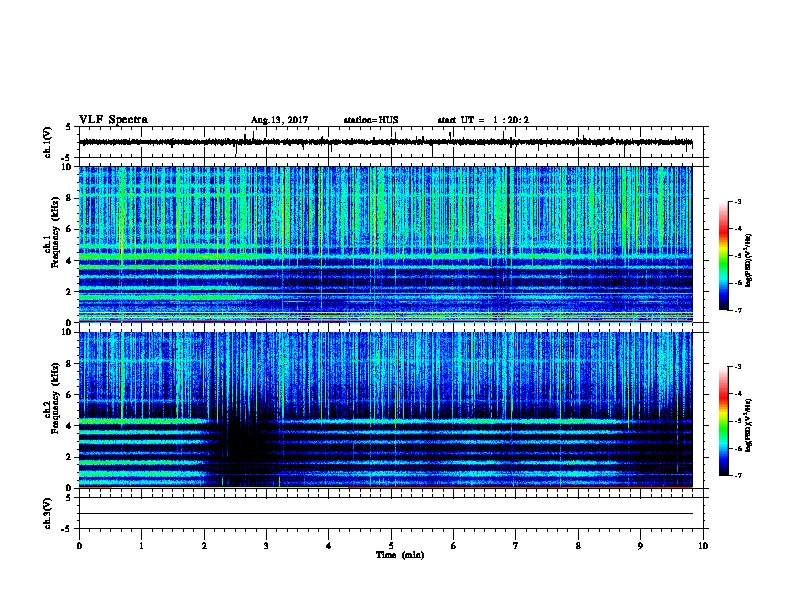Click time axis tick label "1"
792x612 pixels.
pyautogui.click(x=141, y=546)
